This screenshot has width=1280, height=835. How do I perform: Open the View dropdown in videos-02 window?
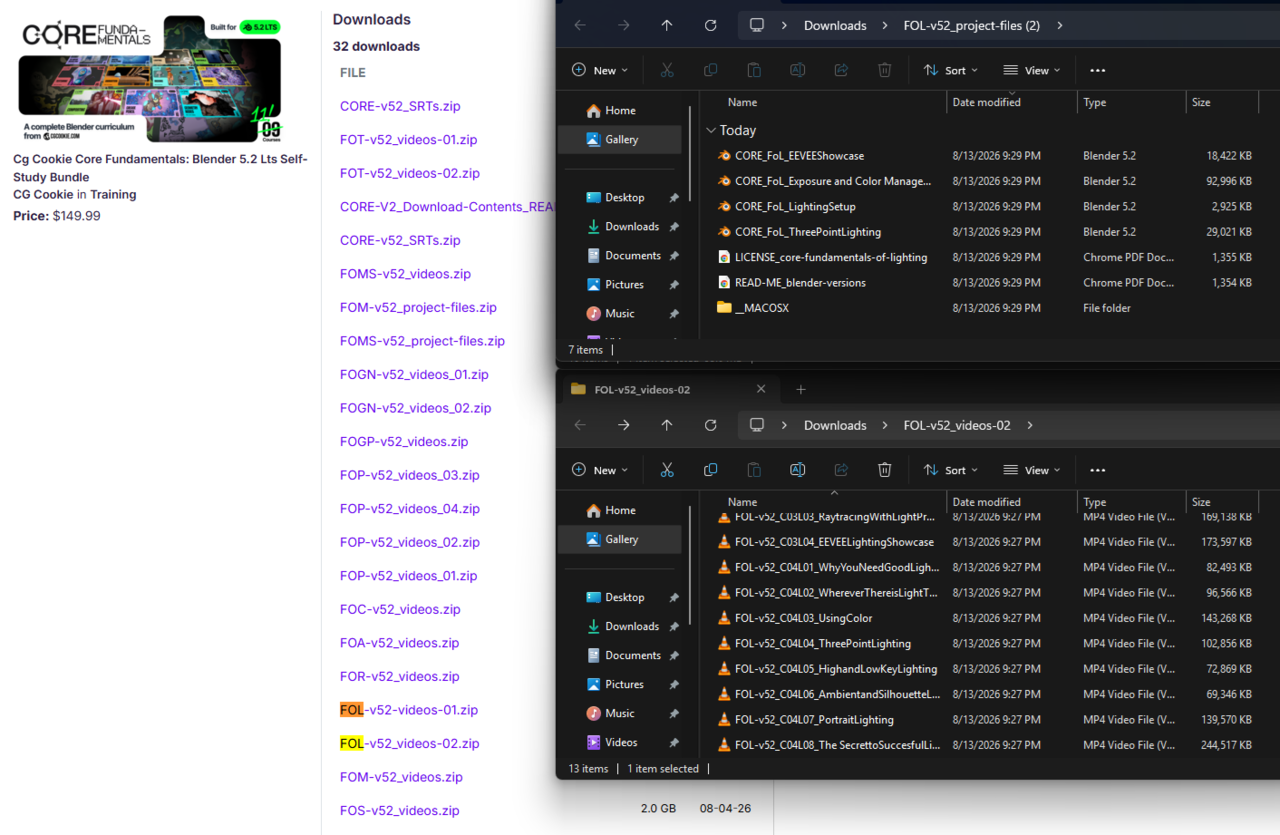[1032, 470]
